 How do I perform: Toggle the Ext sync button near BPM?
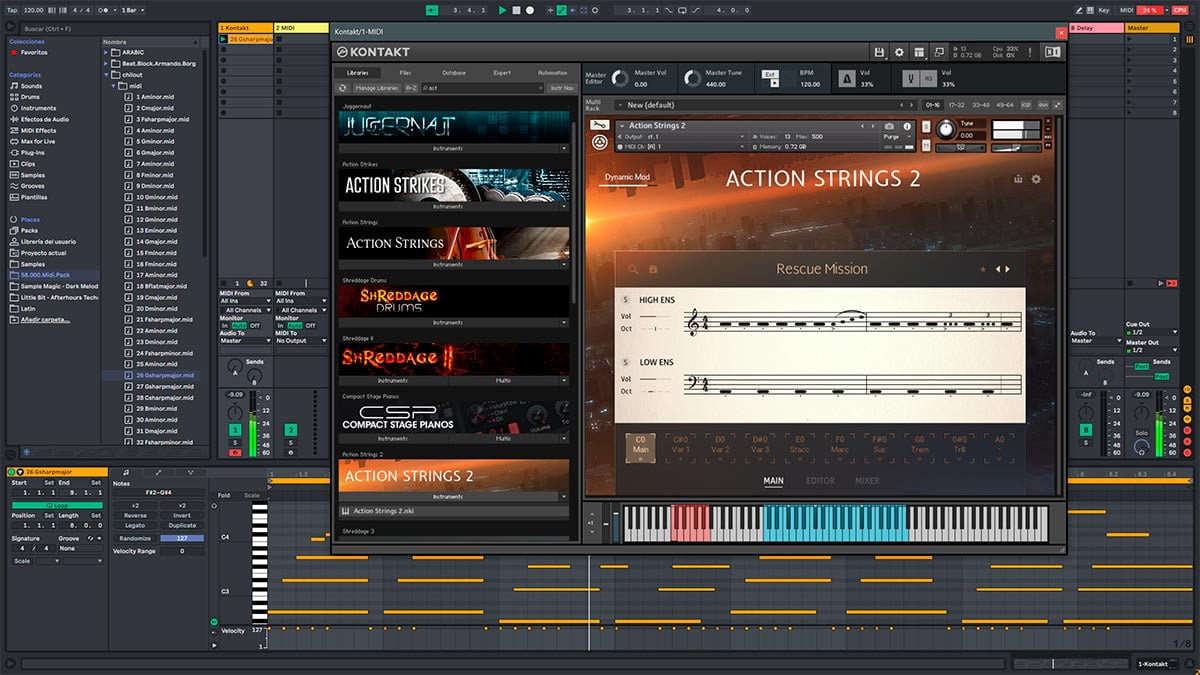coord(770,75)
